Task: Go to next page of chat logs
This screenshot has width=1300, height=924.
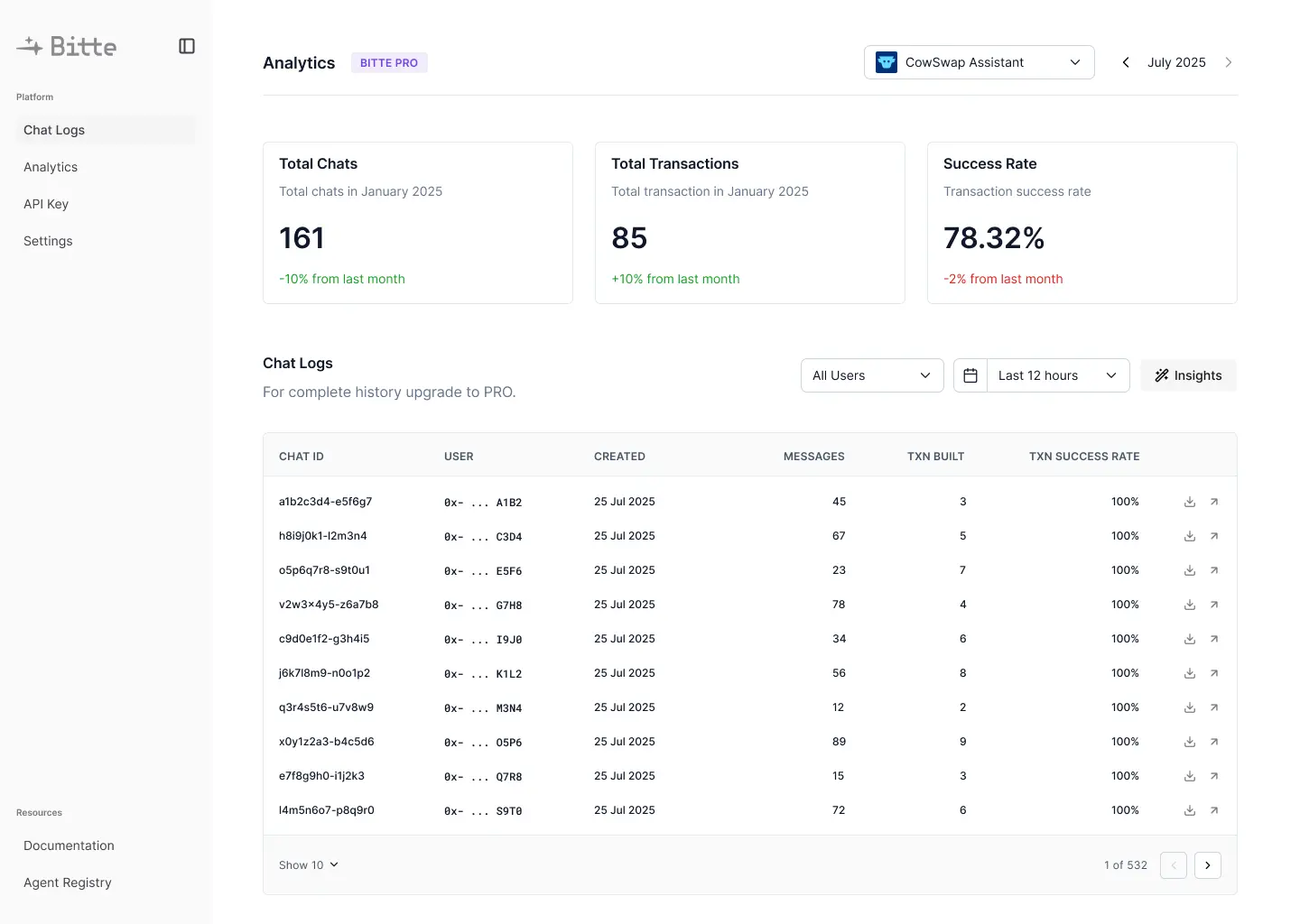Action: 1207,865
